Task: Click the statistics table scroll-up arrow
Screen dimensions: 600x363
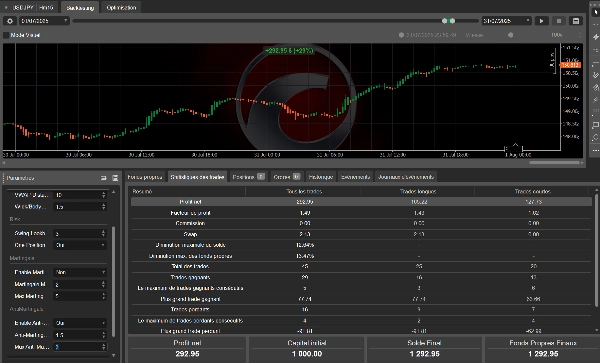Action: click(x=597, y=190)
